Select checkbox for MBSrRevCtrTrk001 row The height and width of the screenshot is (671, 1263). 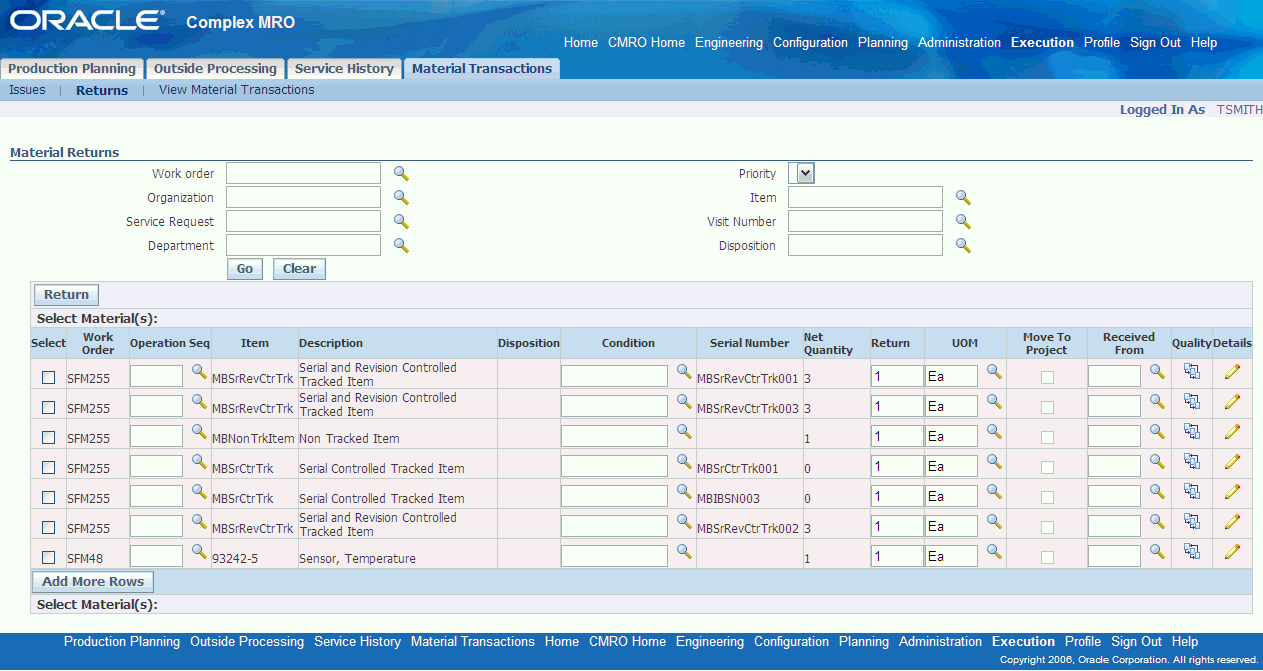click(48, 377)
